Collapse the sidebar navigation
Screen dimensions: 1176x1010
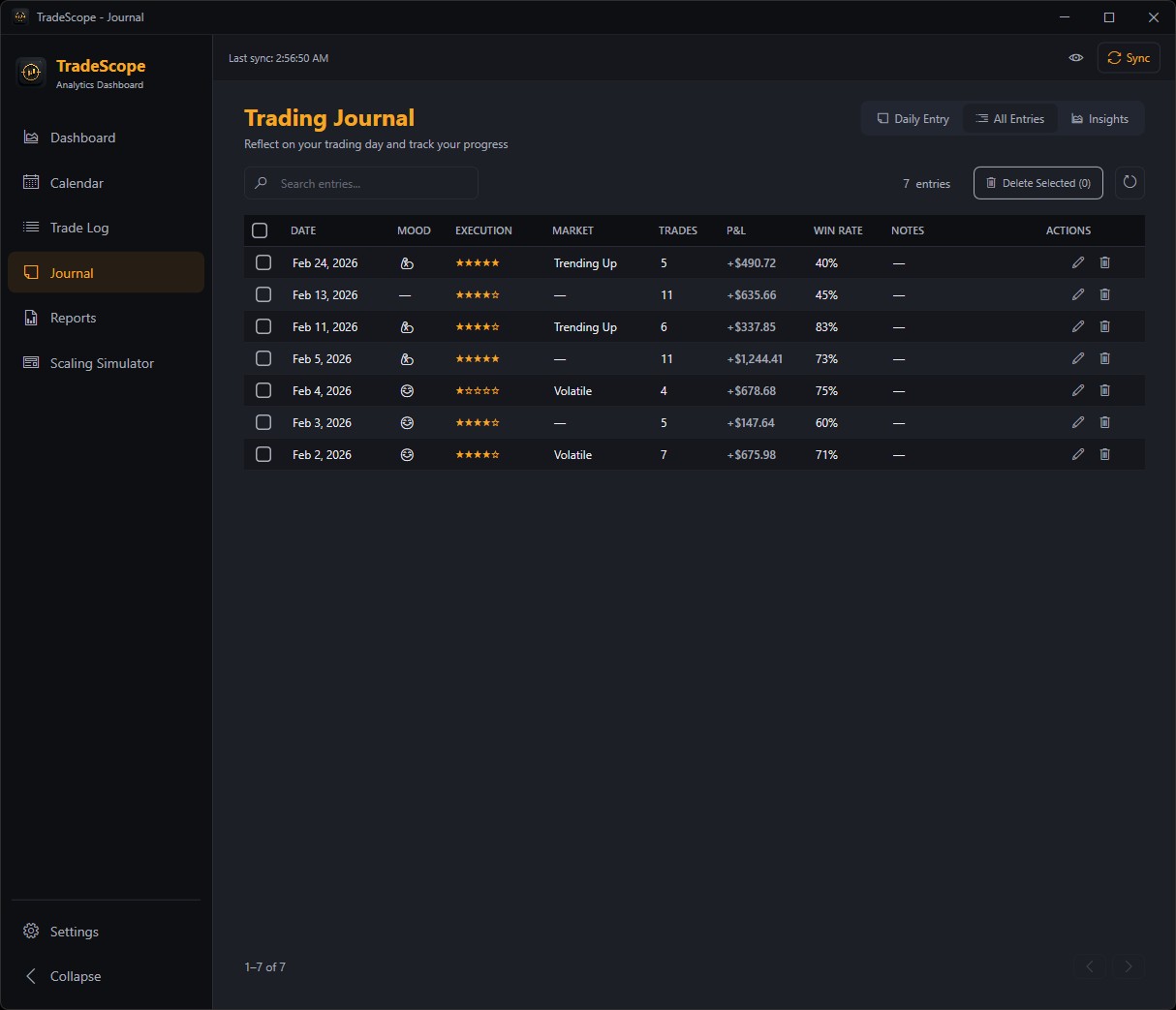tap(75, 976)
